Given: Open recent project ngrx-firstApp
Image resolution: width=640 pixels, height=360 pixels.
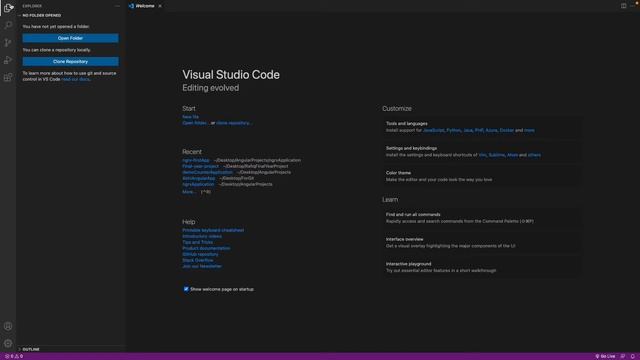Looking at the screenshot, I should 196,160.
